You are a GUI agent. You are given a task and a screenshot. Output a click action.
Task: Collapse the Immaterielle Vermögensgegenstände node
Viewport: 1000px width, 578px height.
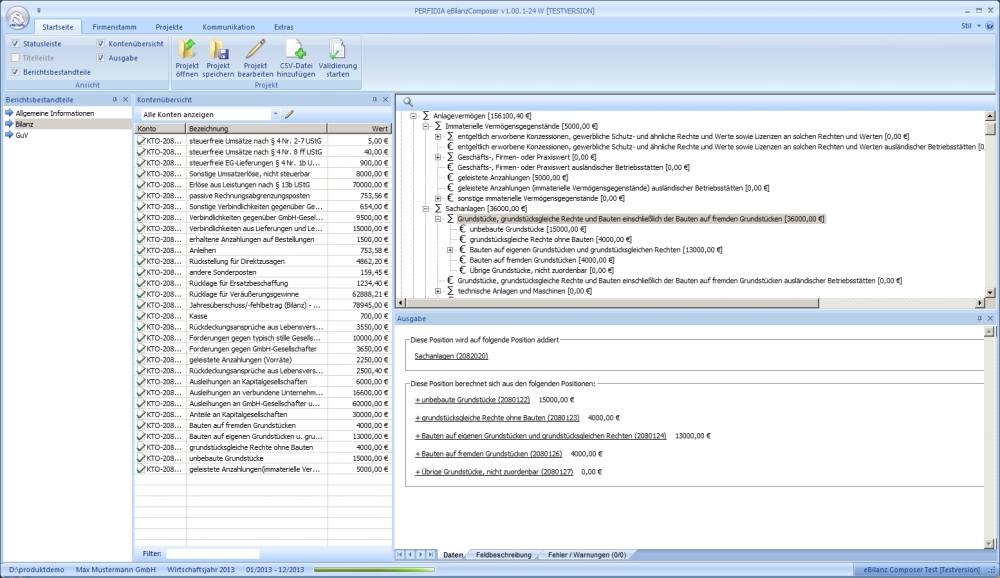coord(425,126)
